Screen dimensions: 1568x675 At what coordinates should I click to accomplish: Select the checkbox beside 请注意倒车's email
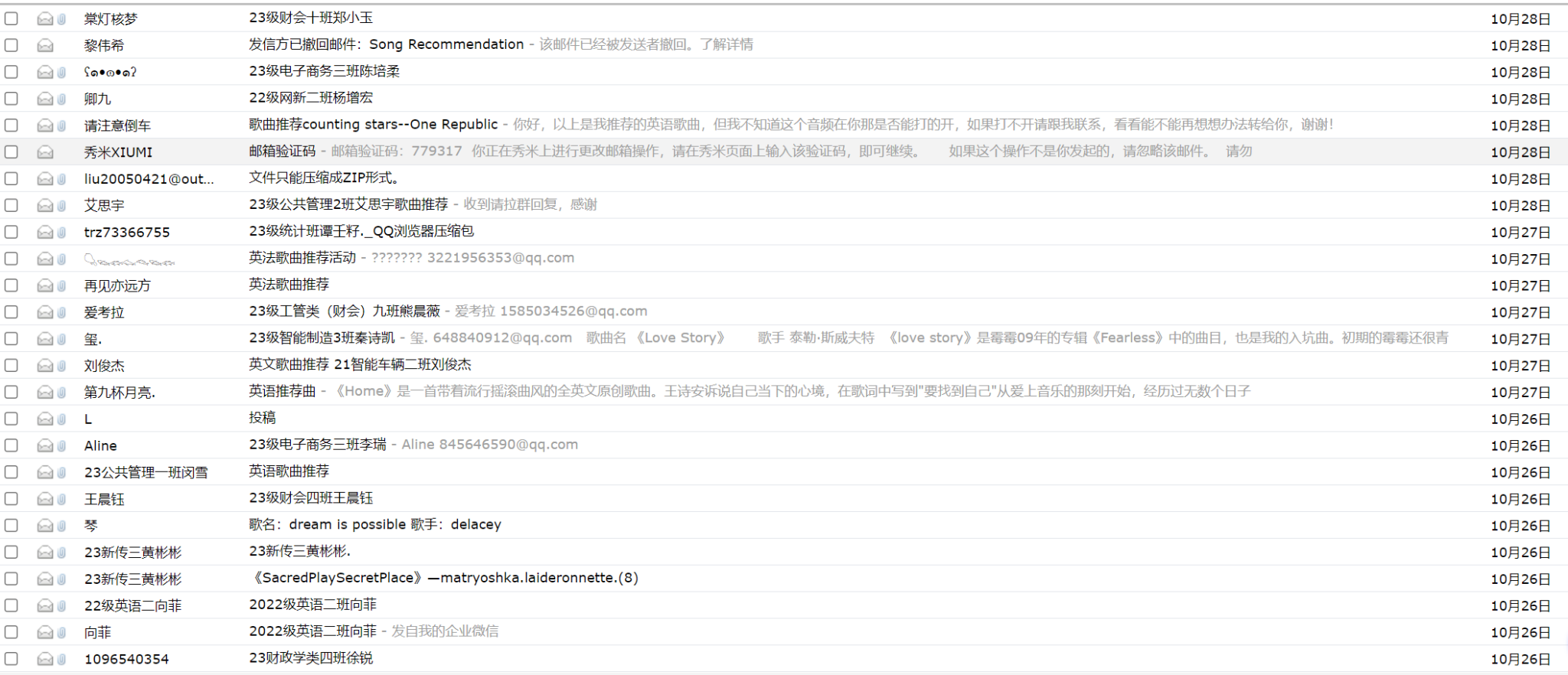(x=11, y=126)
